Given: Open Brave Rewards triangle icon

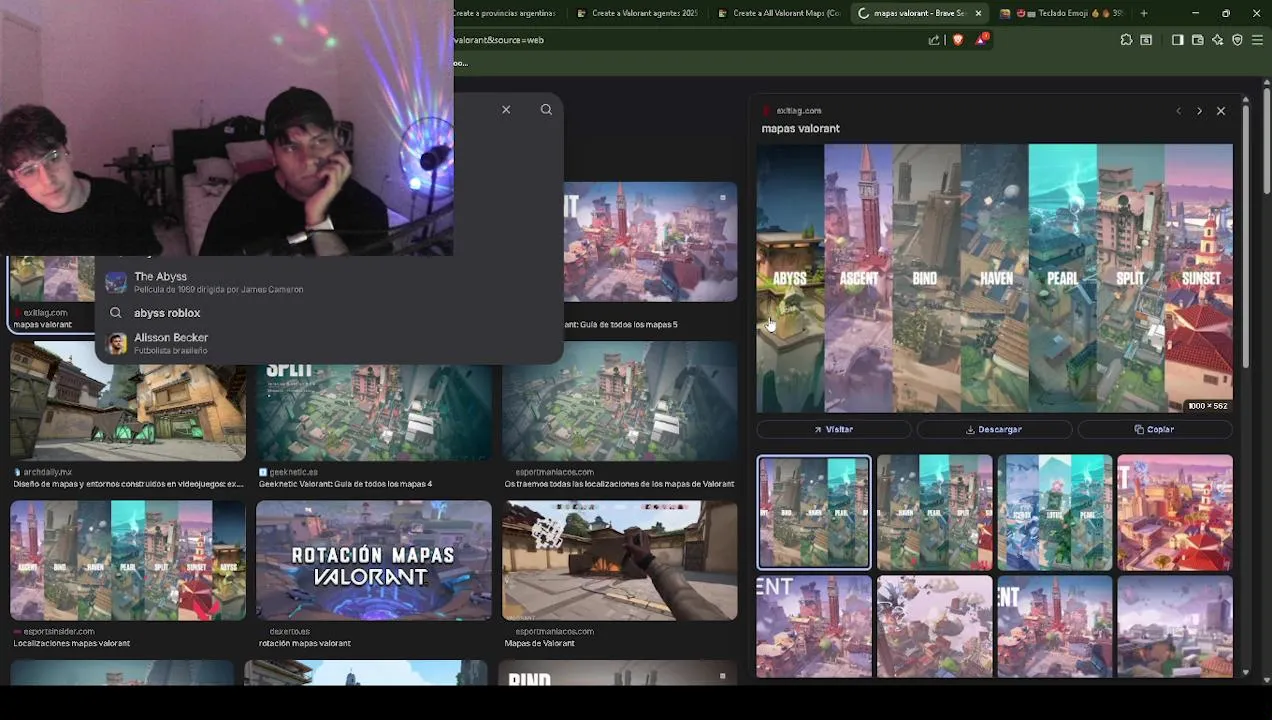Looking at the screenshot, I should coord(983,40).
